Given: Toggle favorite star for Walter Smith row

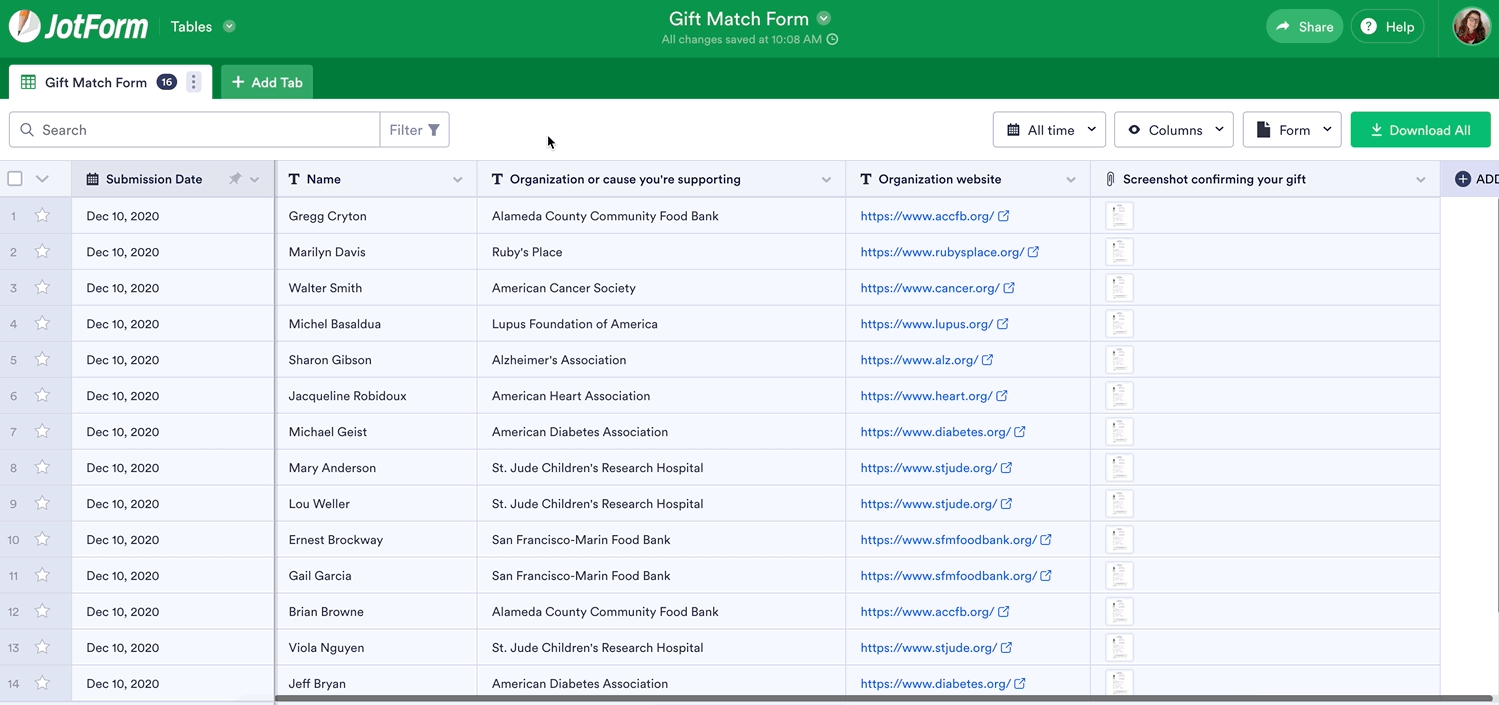Looking at the screenshot, I should coord(42,288).
